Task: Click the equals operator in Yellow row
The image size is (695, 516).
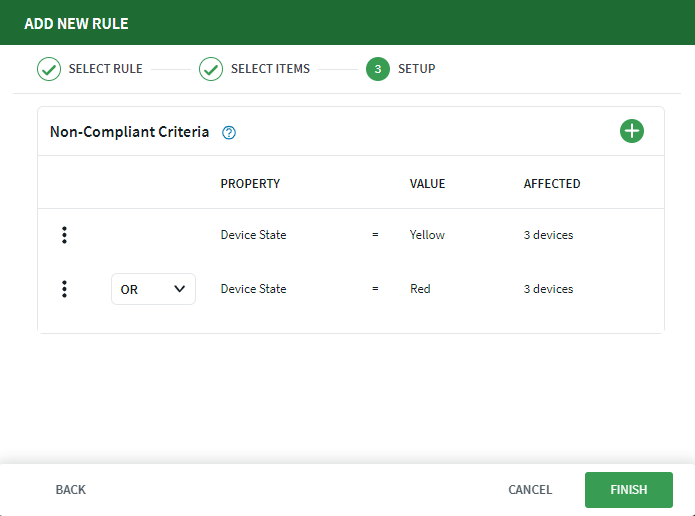Action: point(375,235)
